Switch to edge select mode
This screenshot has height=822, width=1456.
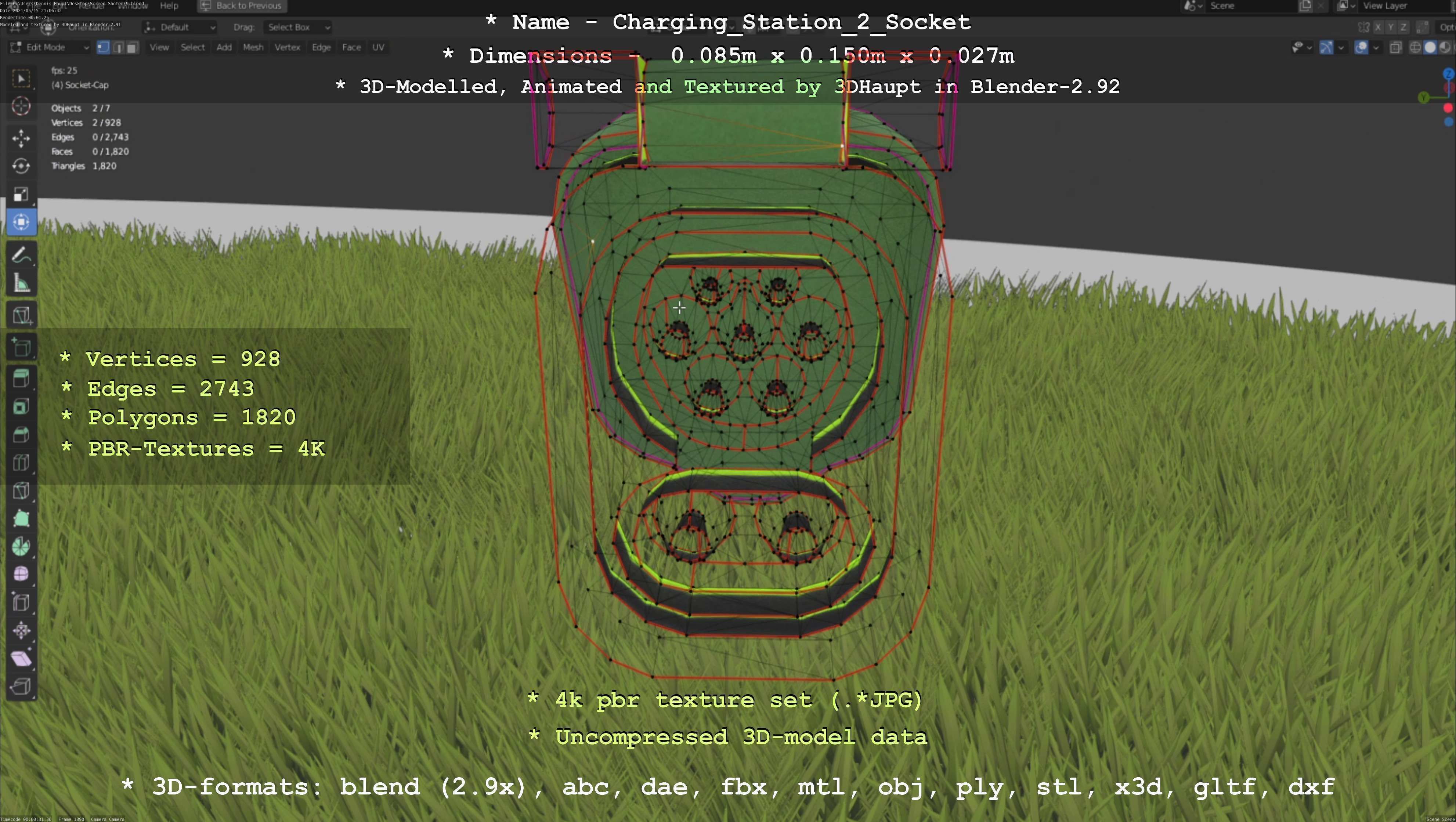118,47
